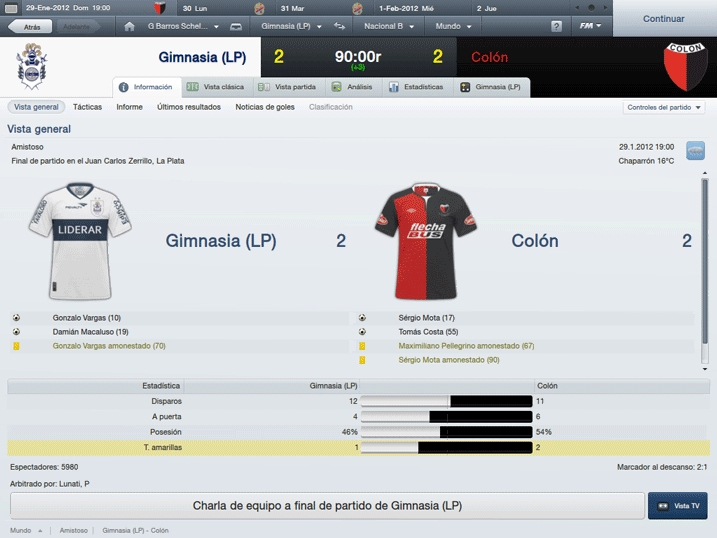Switch to the Estadísticas tab
717x538 pixels.
[x=417, y=87]
